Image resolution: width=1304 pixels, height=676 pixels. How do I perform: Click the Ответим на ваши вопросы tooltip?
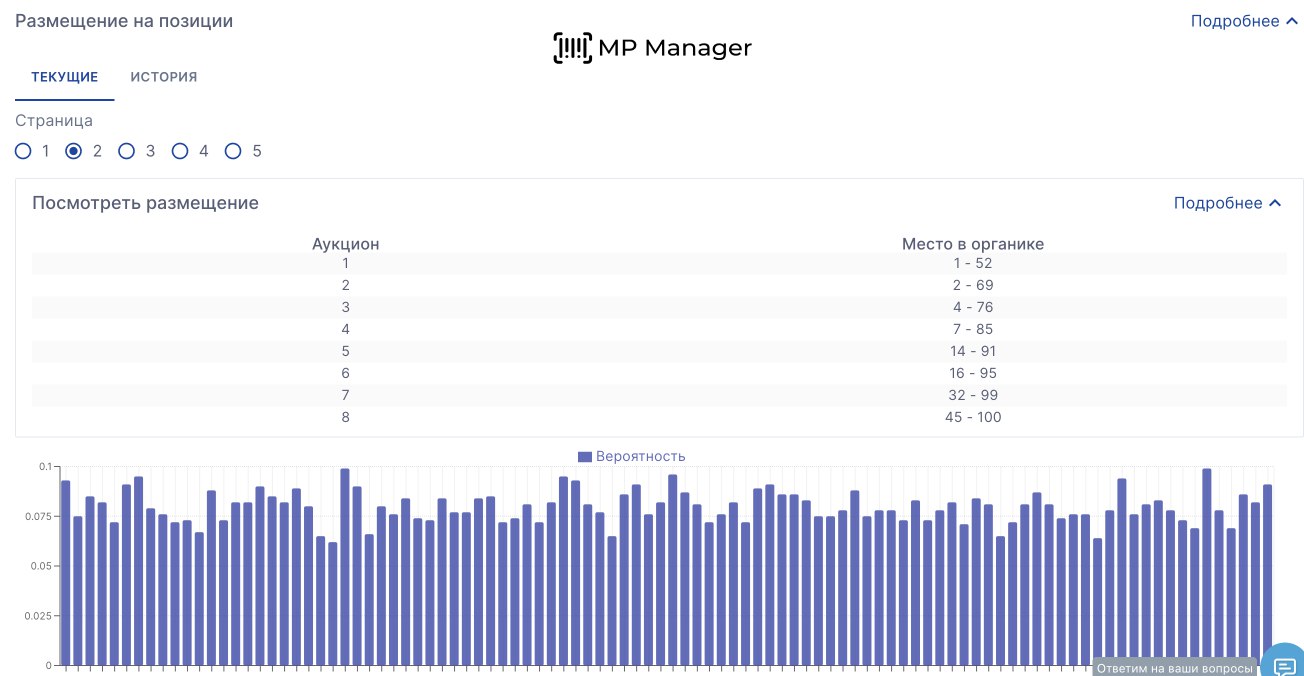[x=1175, y=668]
